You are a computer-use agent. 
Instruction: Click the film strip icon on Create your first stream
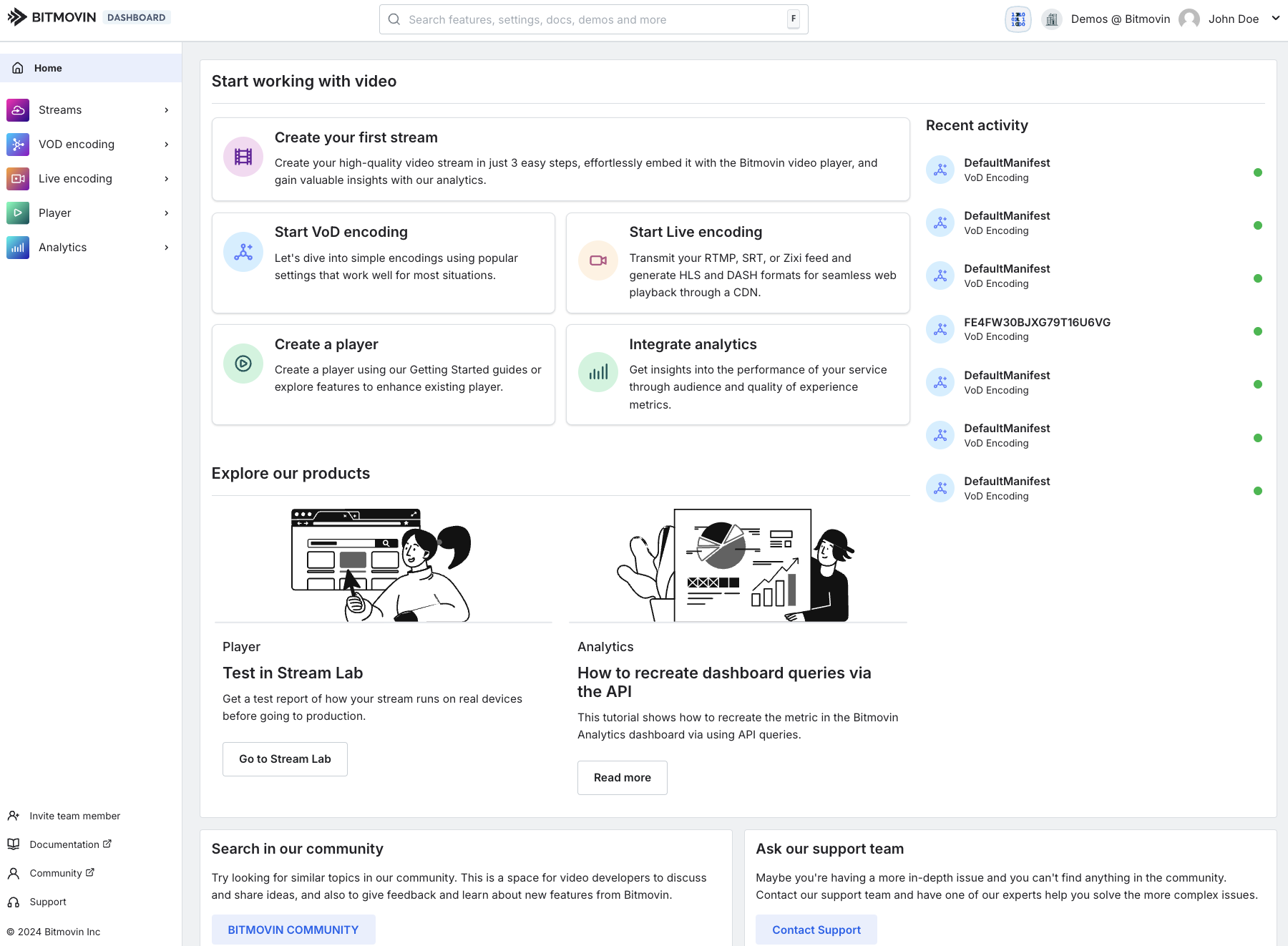coord(243,157)
